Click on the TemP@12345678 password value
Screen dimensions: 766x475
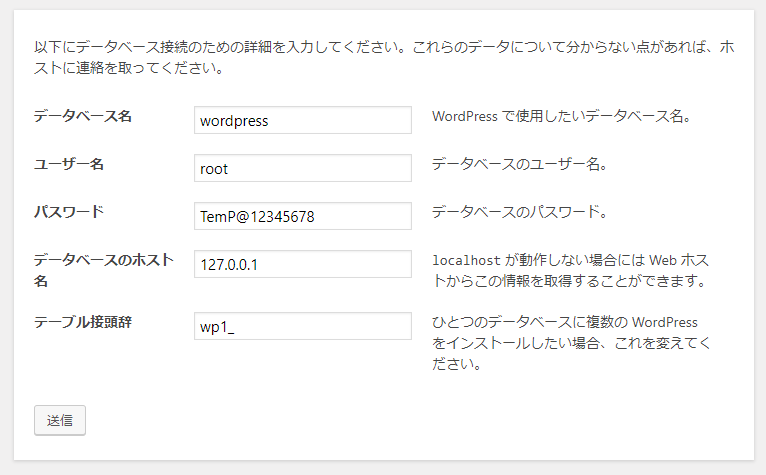click(x=261, y=217)
